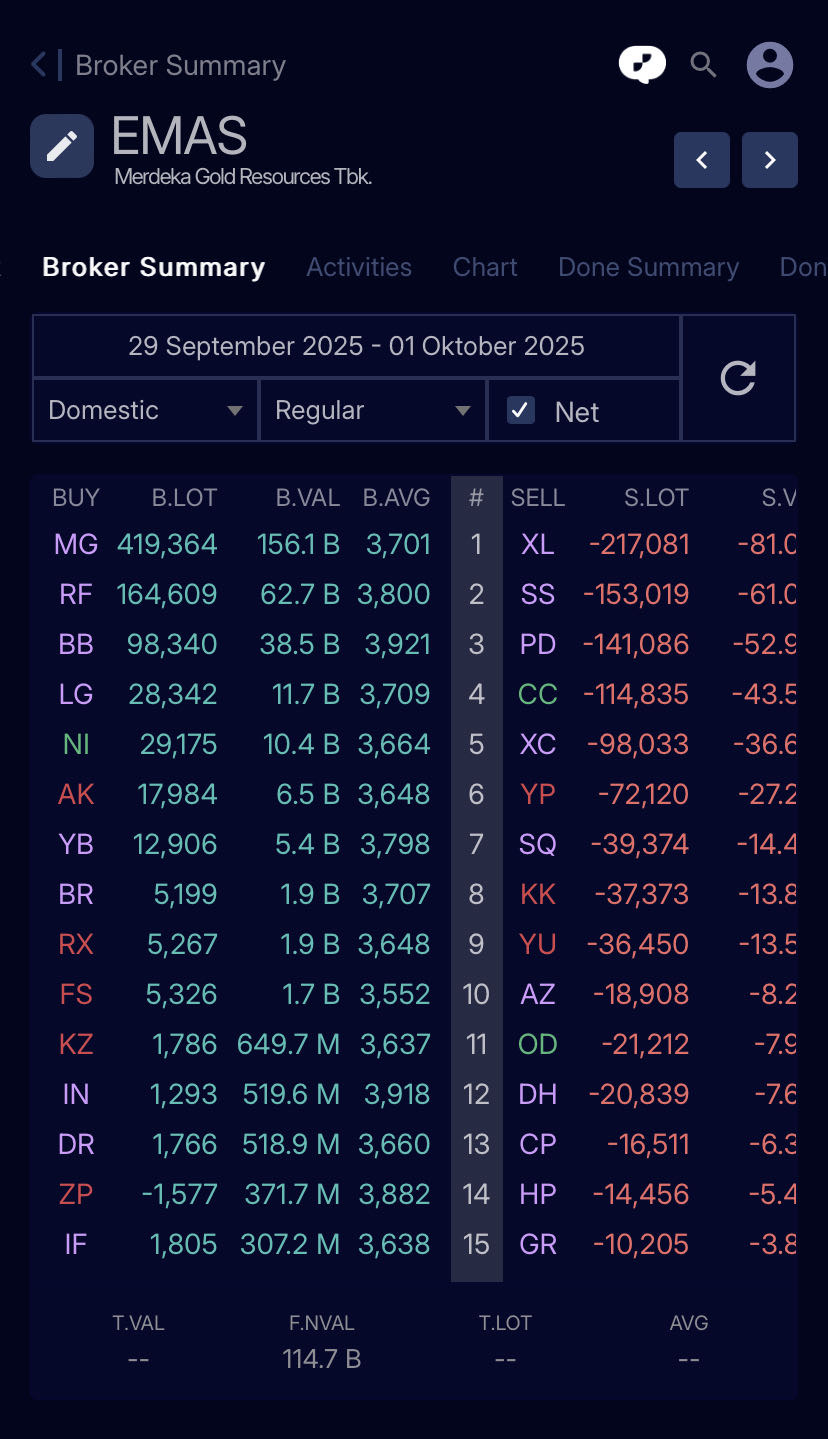Go to the previous stock arrow
The width and height of the screenshot is (828, 1439).
click(x=702, y=160)
